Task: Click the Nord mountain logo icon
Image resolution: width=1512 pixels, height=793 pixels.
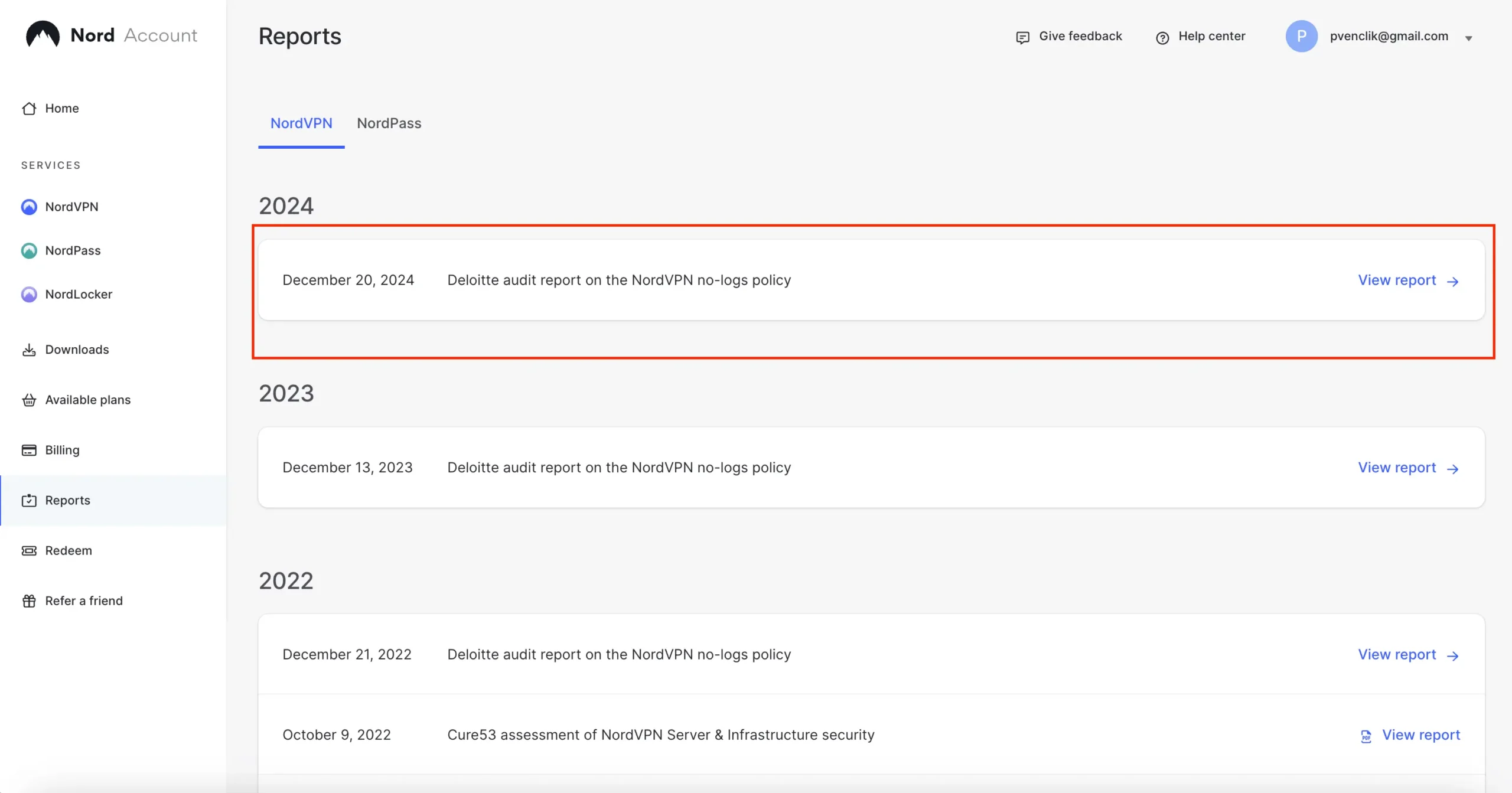Action: click(43, 34)
